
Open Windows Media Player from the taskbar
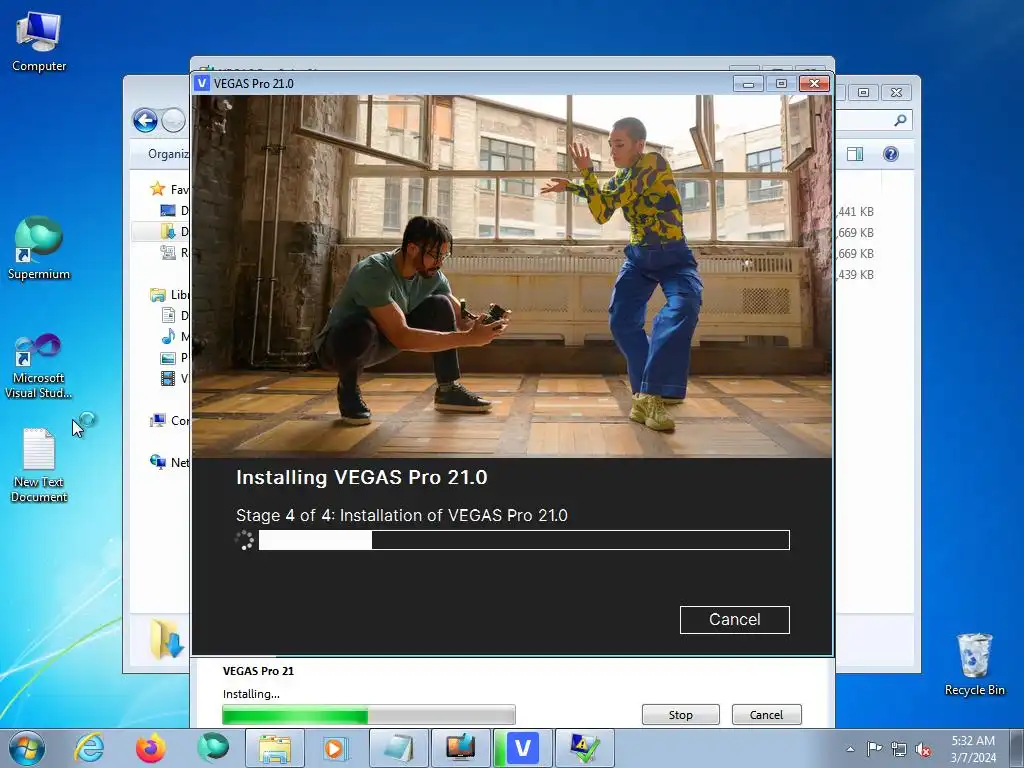pos(337,748)
